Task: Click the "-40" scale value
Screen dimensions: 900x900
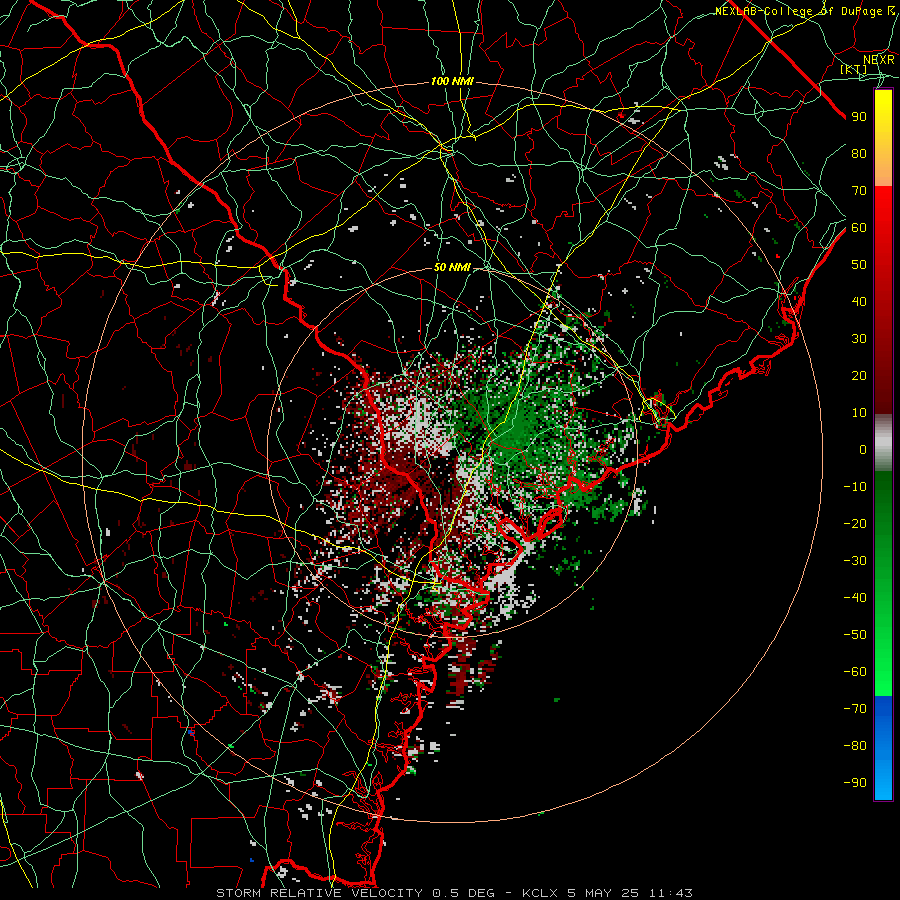Action: (x=855, y=598)
